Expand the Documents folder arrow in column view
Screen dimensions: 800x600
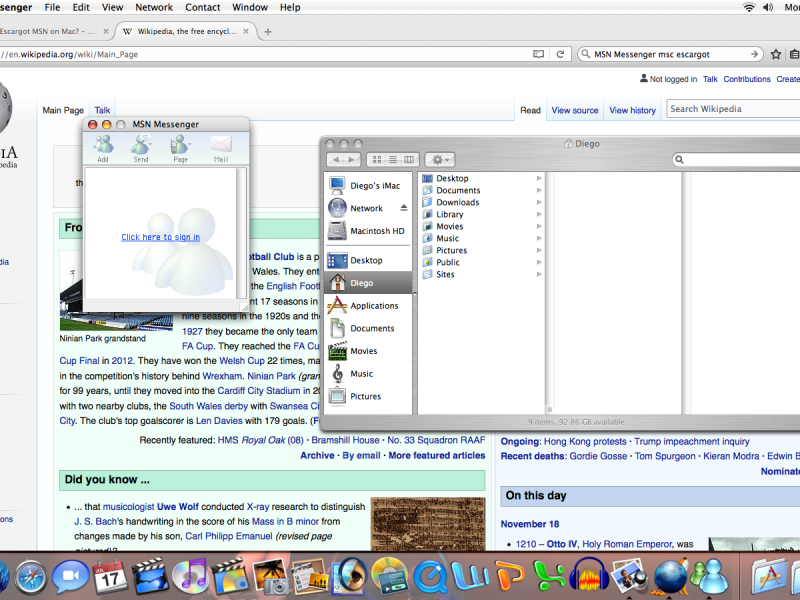click(539, 190)
